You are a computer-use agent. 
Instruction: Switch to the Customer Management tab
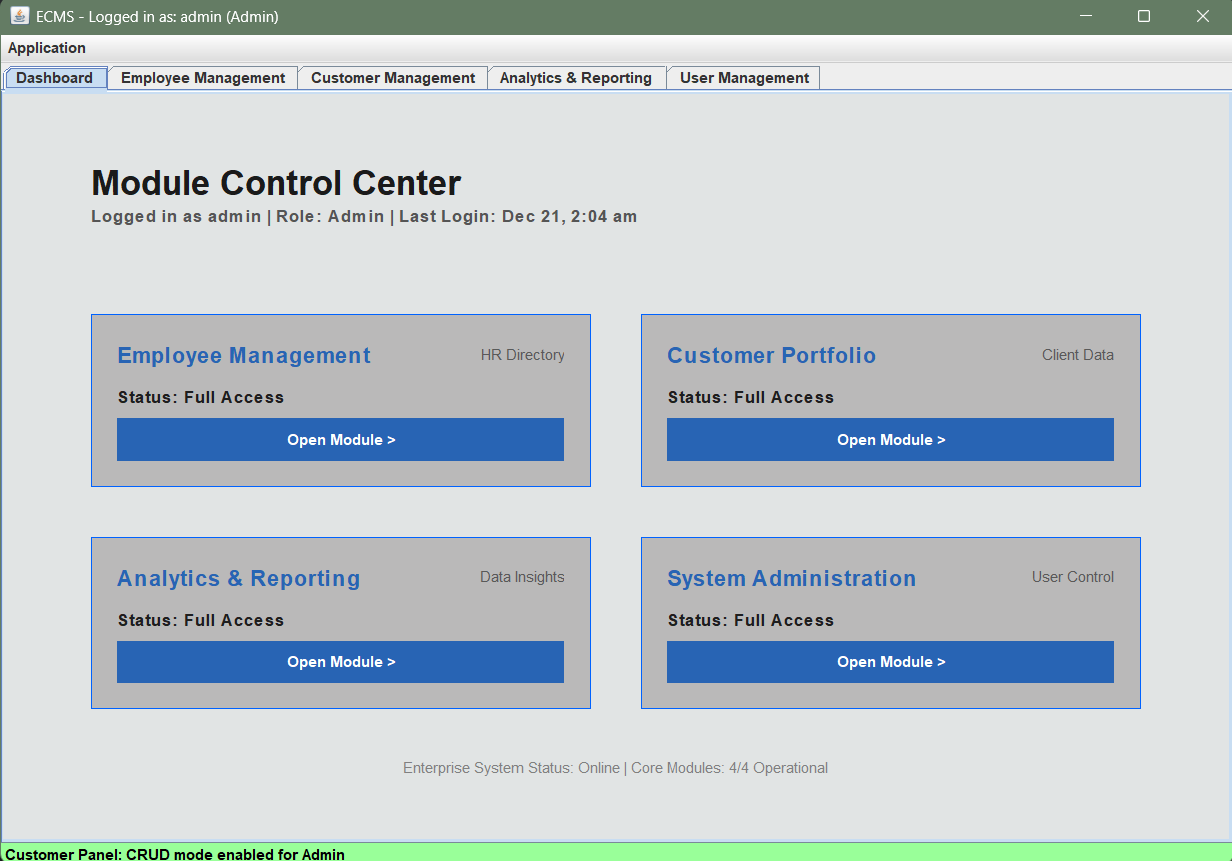pyautogui.click(x=393, y=78)
